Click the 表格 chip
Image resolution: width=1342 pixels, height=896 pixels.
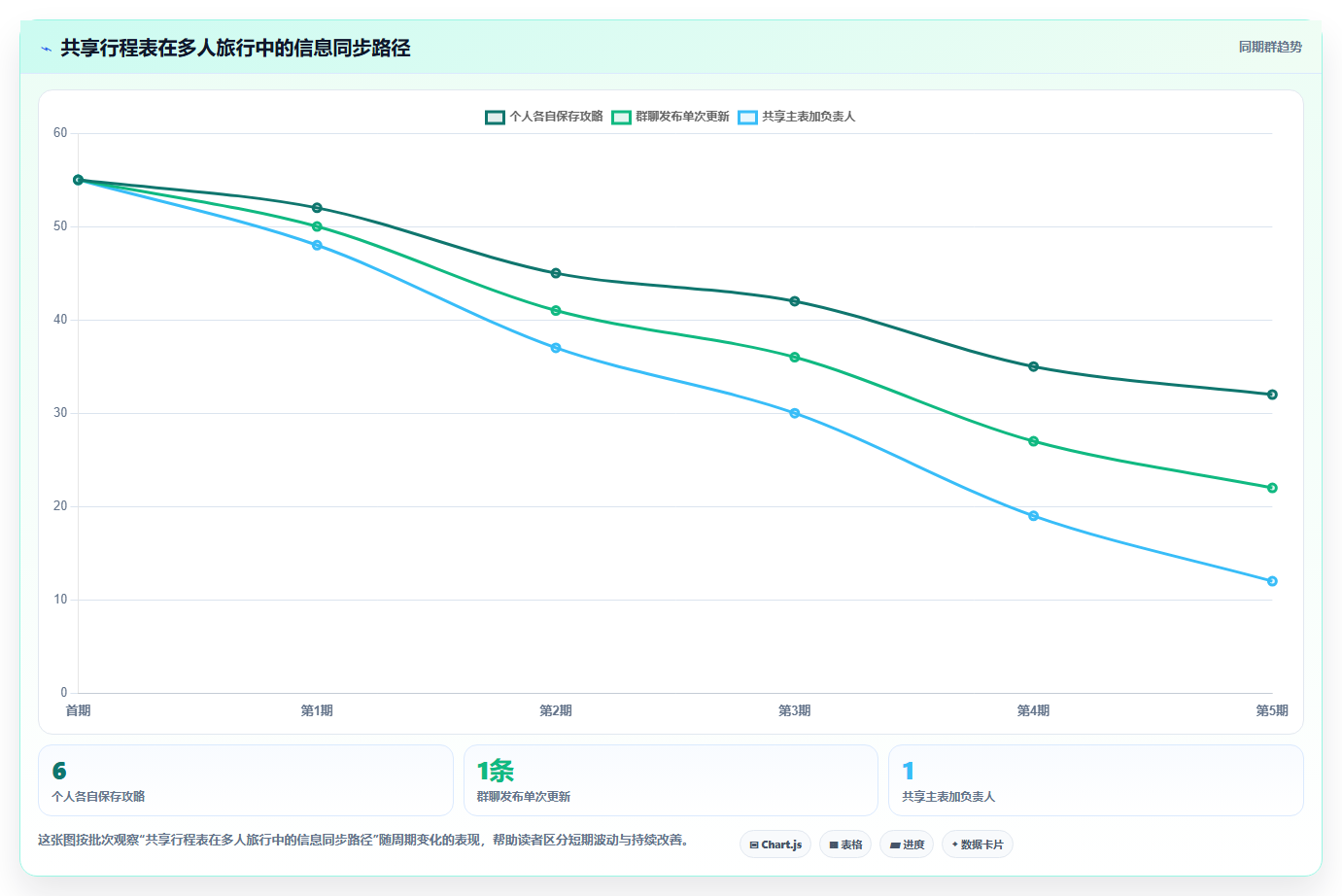(x=845, y=844)
